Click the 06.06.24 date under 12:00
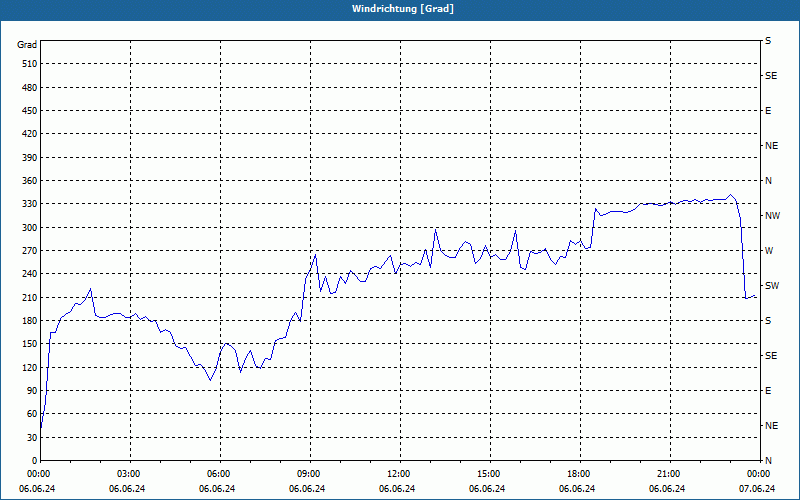 [x=397, y=488]
